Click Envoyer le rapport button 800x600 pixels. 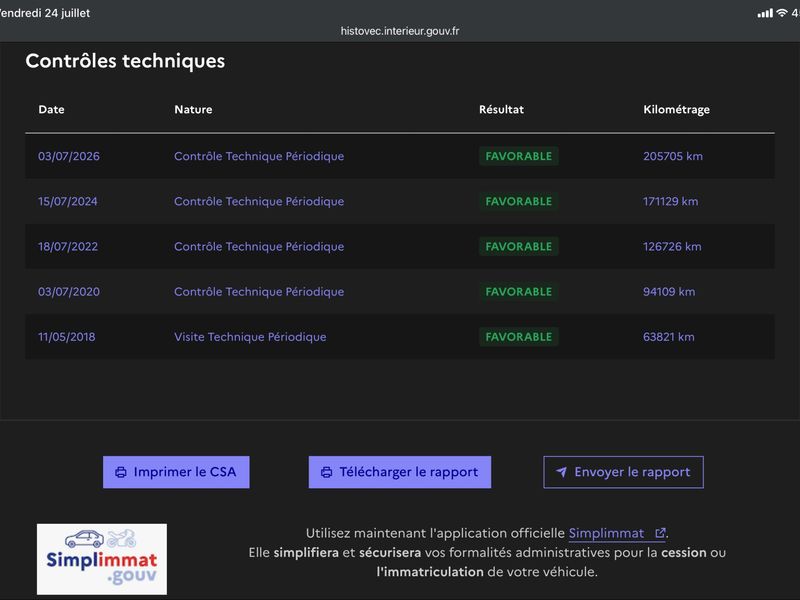pyautogui.click(x=623, y=472)
